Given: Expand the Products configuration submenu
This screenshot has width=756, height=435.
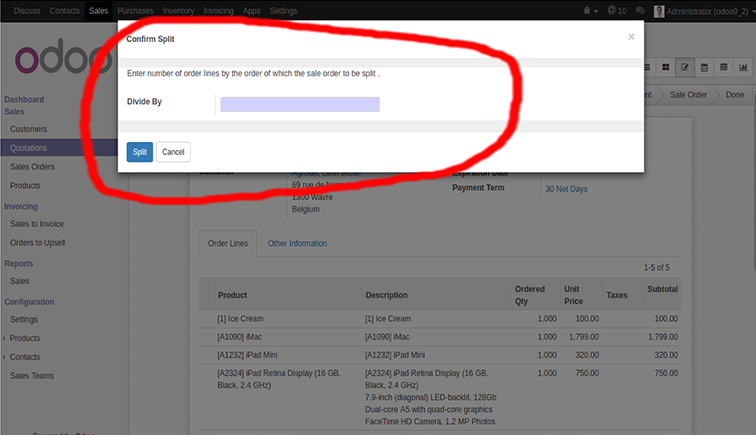Looking at the screenshot, I should coord(4,339).
